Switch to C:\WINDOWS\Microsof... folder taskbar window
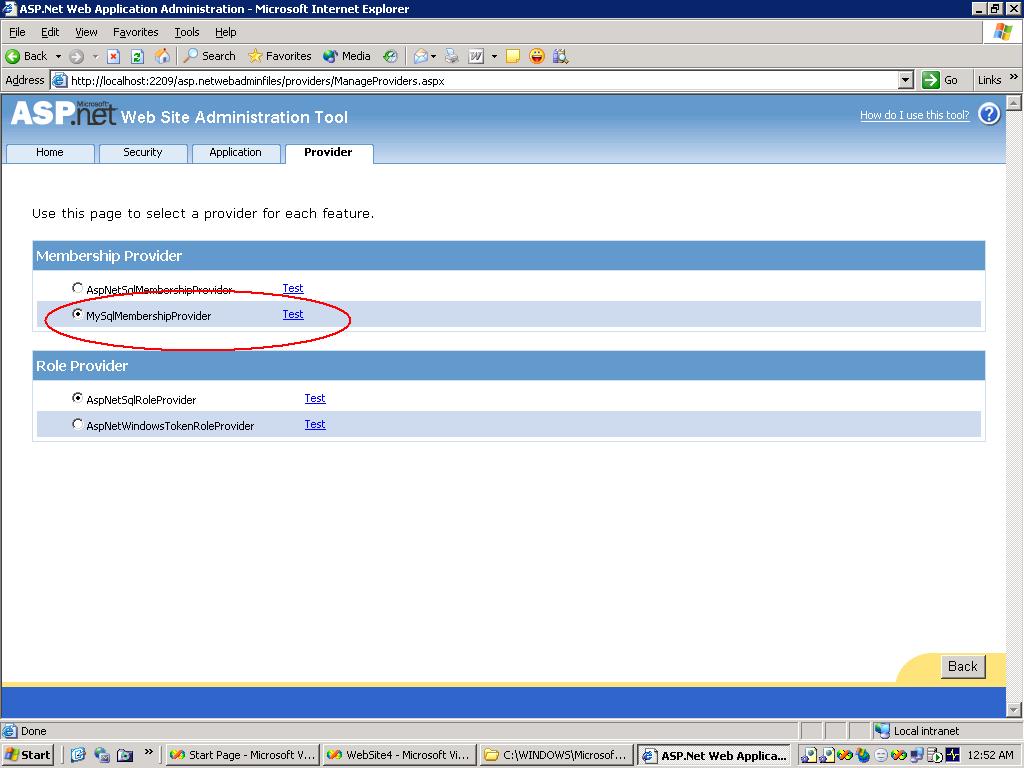Viewport: 1024px width, 768px height. 556,755
